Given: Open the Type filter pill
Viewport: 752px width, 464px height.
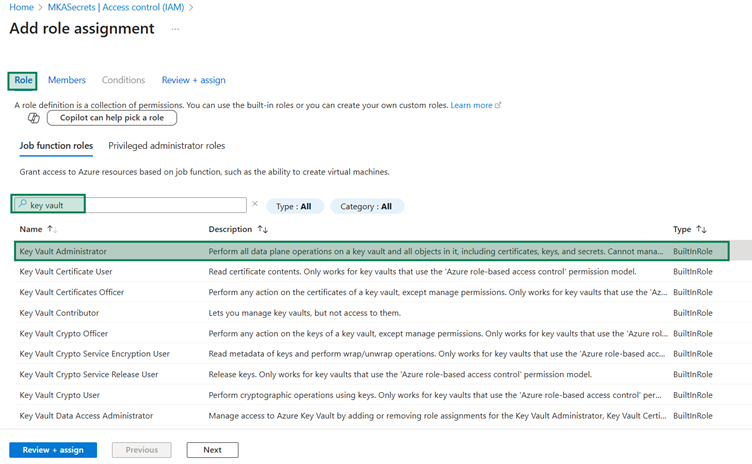Looking at the screenshot, I should (x=294, y=206).
